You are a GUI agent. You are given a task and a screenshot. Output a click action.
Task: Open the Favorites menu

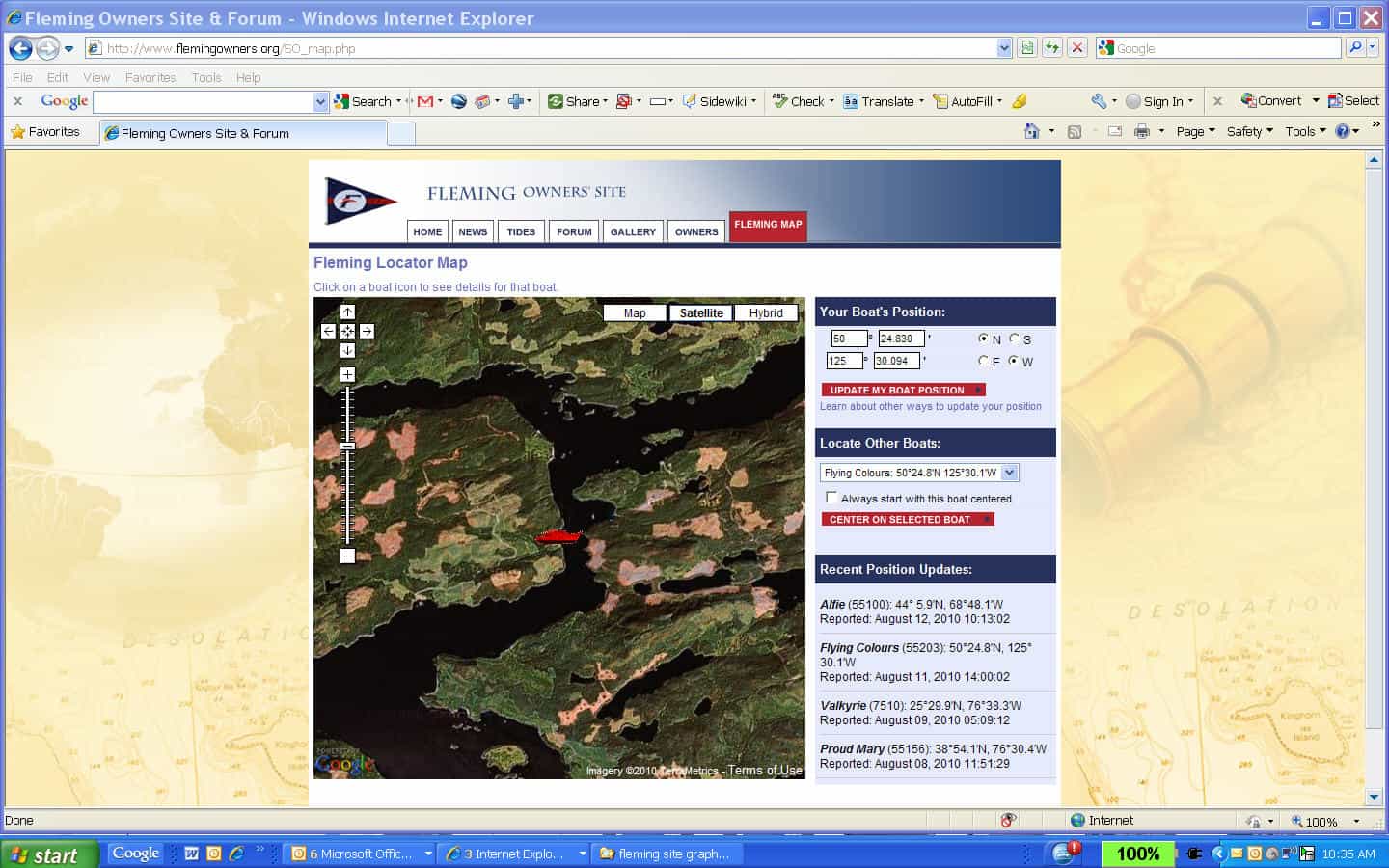tap(150, 77)
